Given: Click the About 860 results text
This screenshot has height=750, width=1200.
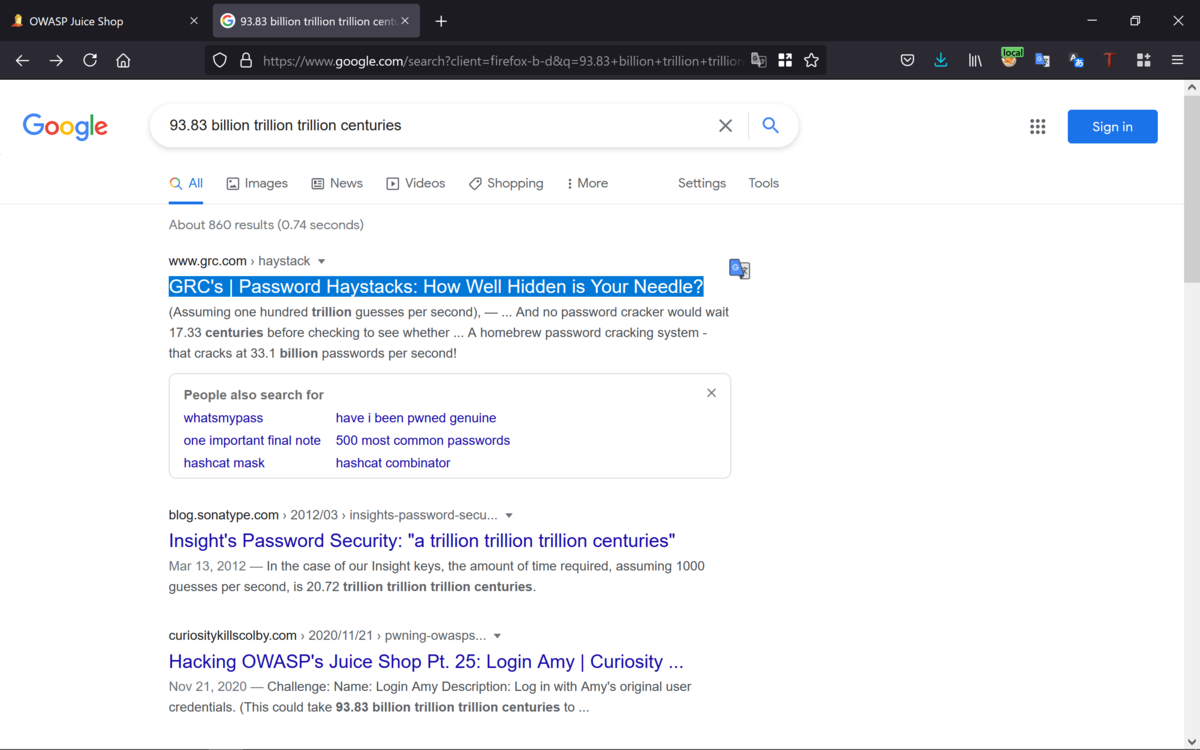Looking at the screenshot, I should click(266, 225).
